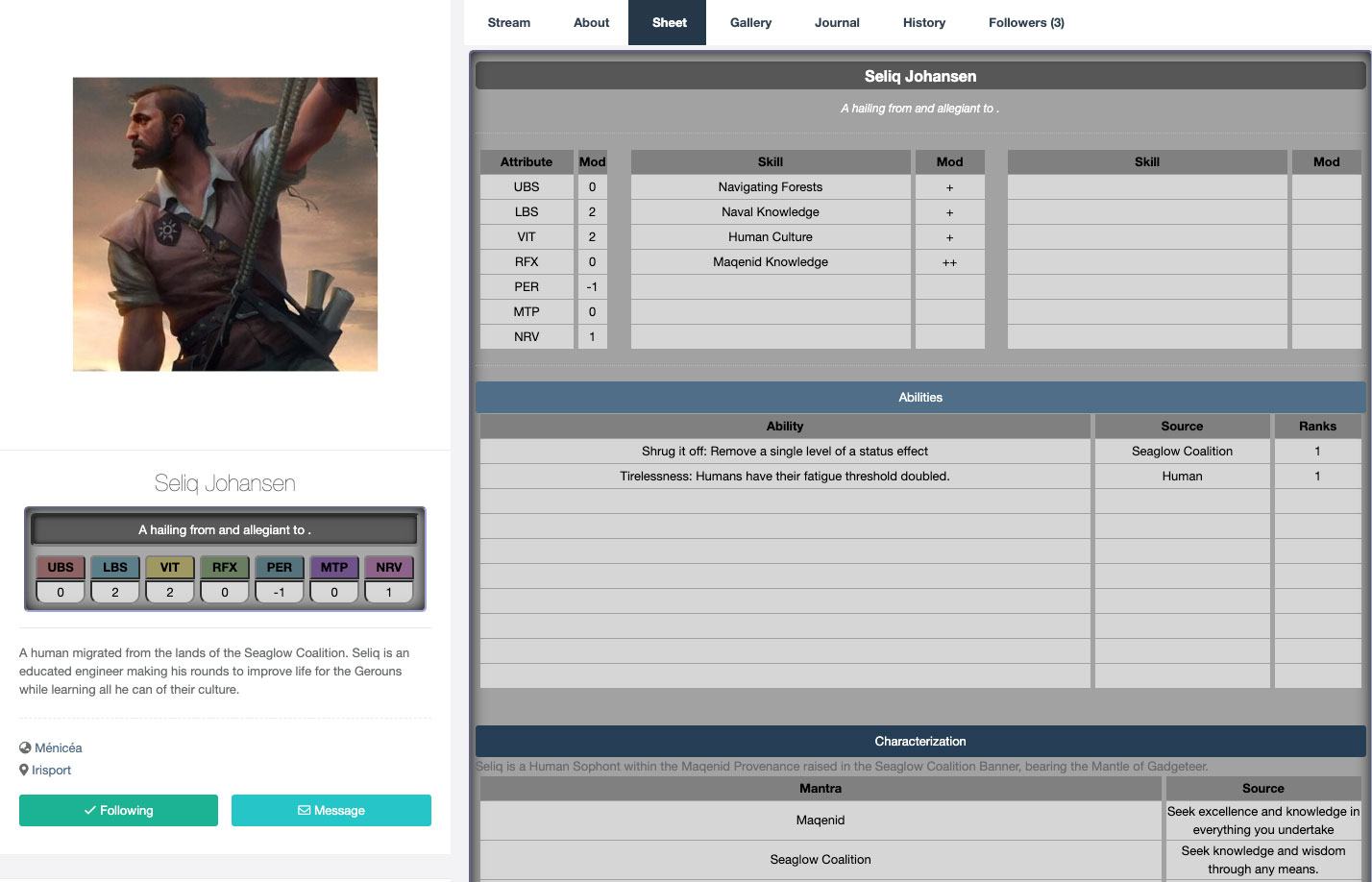The height and width of the screenshot is (882, 1372).
Task: Collapse the Characterization section header
Action: coord(919,741)
